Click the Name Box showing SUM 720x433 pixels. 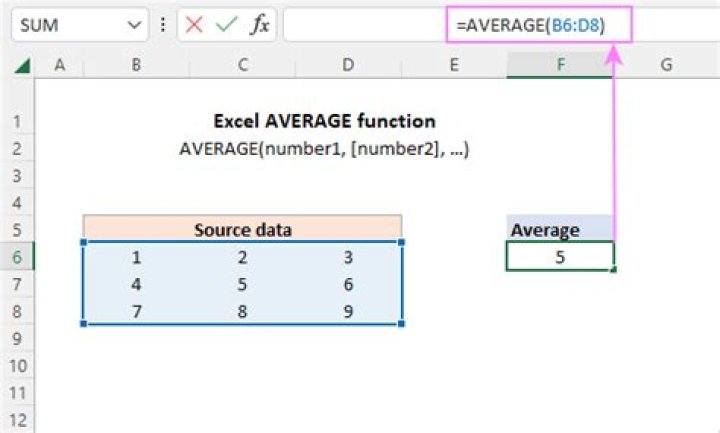60,26
